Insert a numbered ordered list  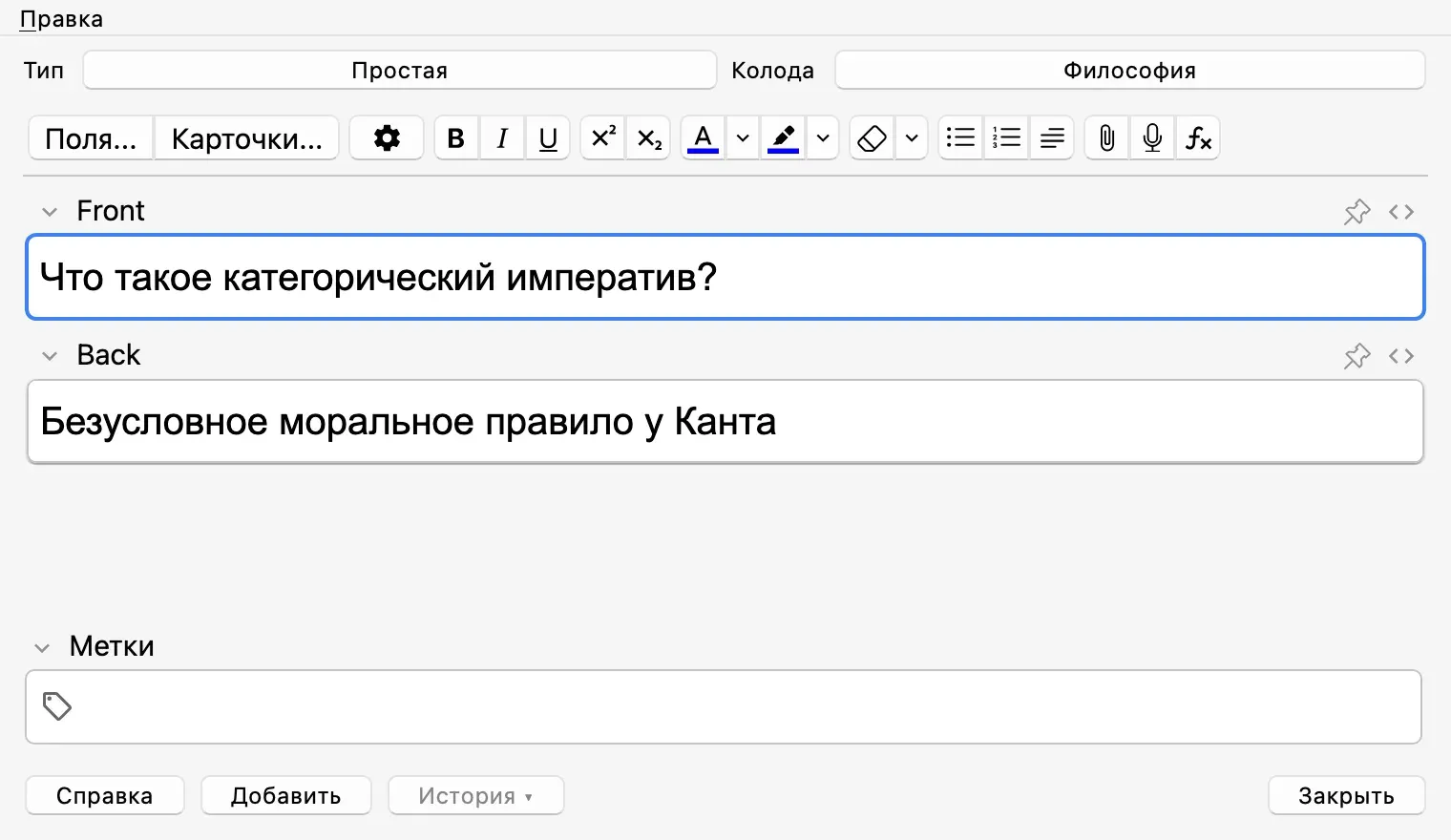click(1006, 138)
